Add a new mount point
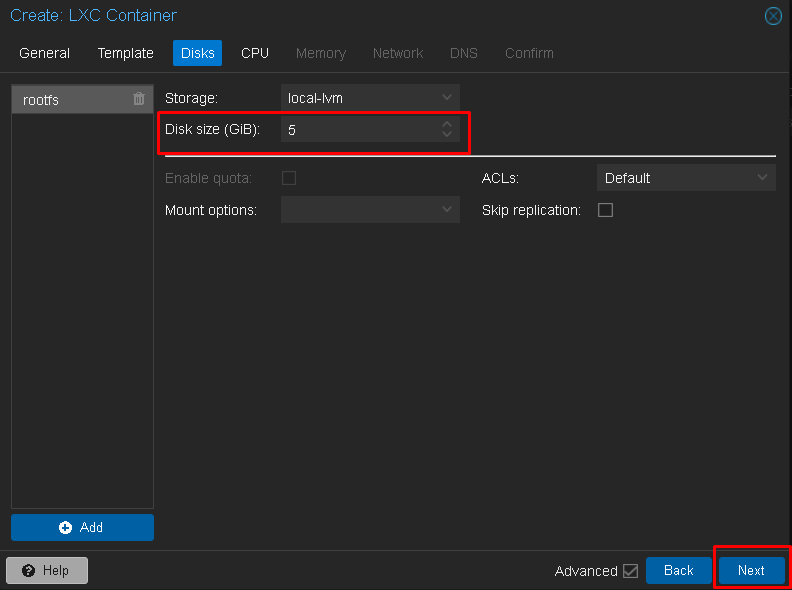Viewport: 792px width, 590px height. point(82,527)
